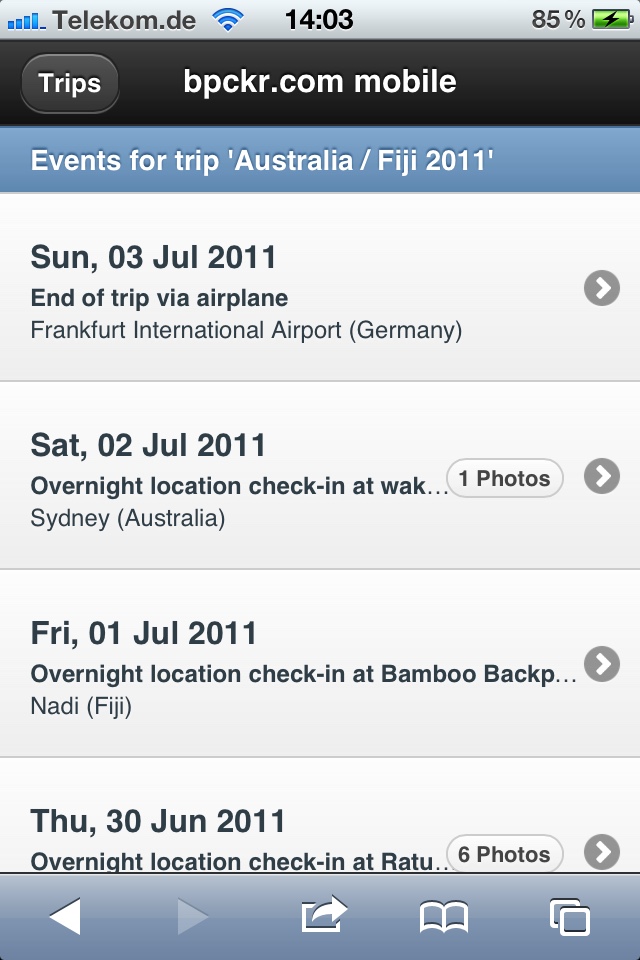
Task: Open the 6 Photos badge on the Ratu event
Action: pos(504,854)
